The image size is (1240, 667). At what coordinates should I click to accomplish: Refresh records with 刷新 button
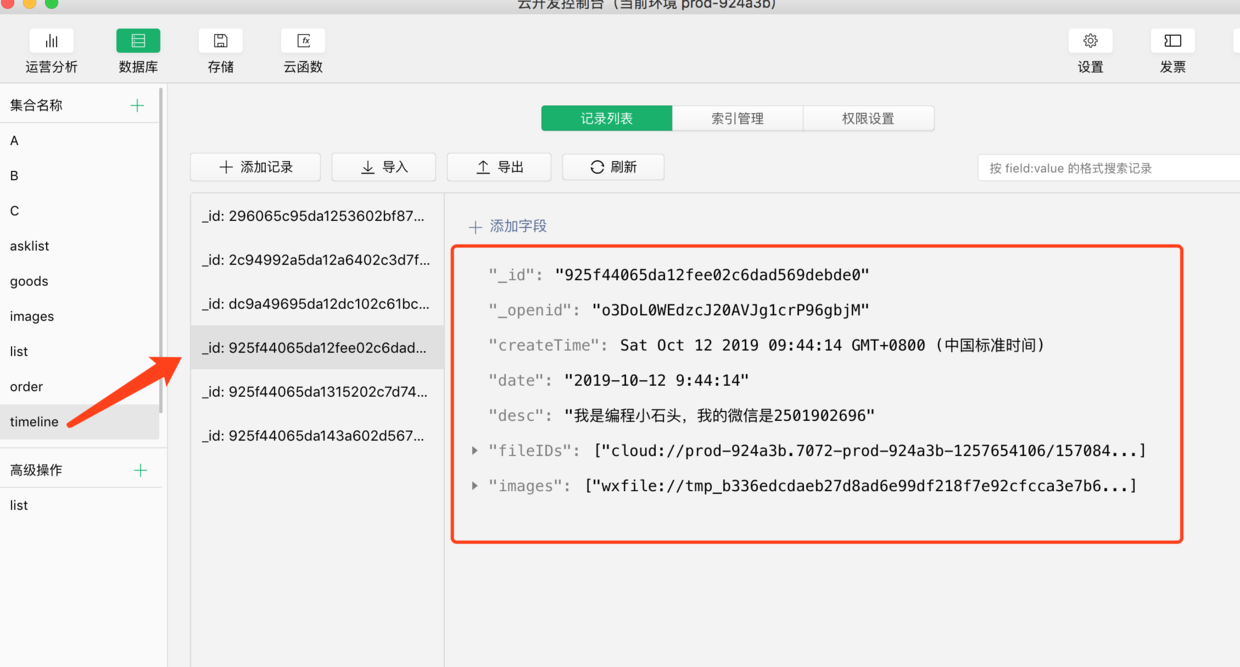(x=613, y=167)
